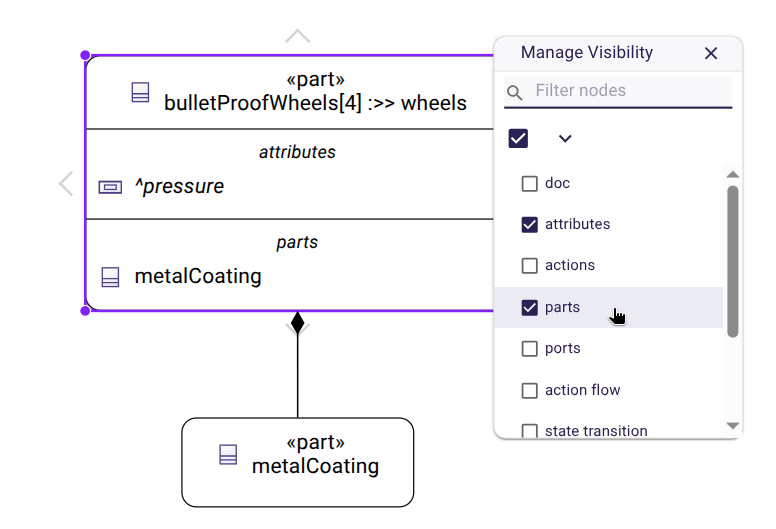Click the Filter nodes search field
Image resolution: width=776 pixels, height=529 pixels.
(630, 91)
